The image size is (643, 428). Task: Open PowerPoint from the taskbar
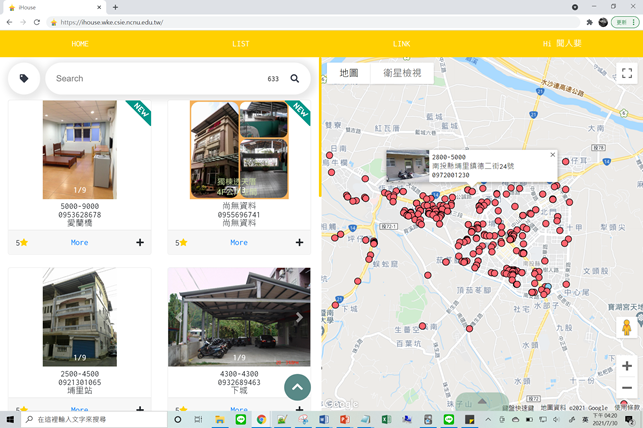coord(344,419)
